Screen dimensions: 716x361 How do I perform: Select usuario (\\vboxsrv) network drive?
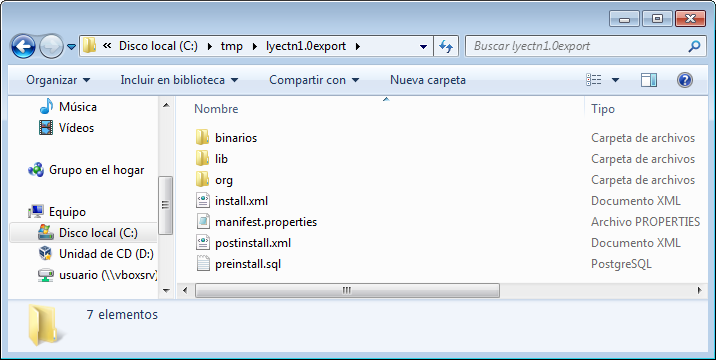pyautogui.click(x=108, y=275)
